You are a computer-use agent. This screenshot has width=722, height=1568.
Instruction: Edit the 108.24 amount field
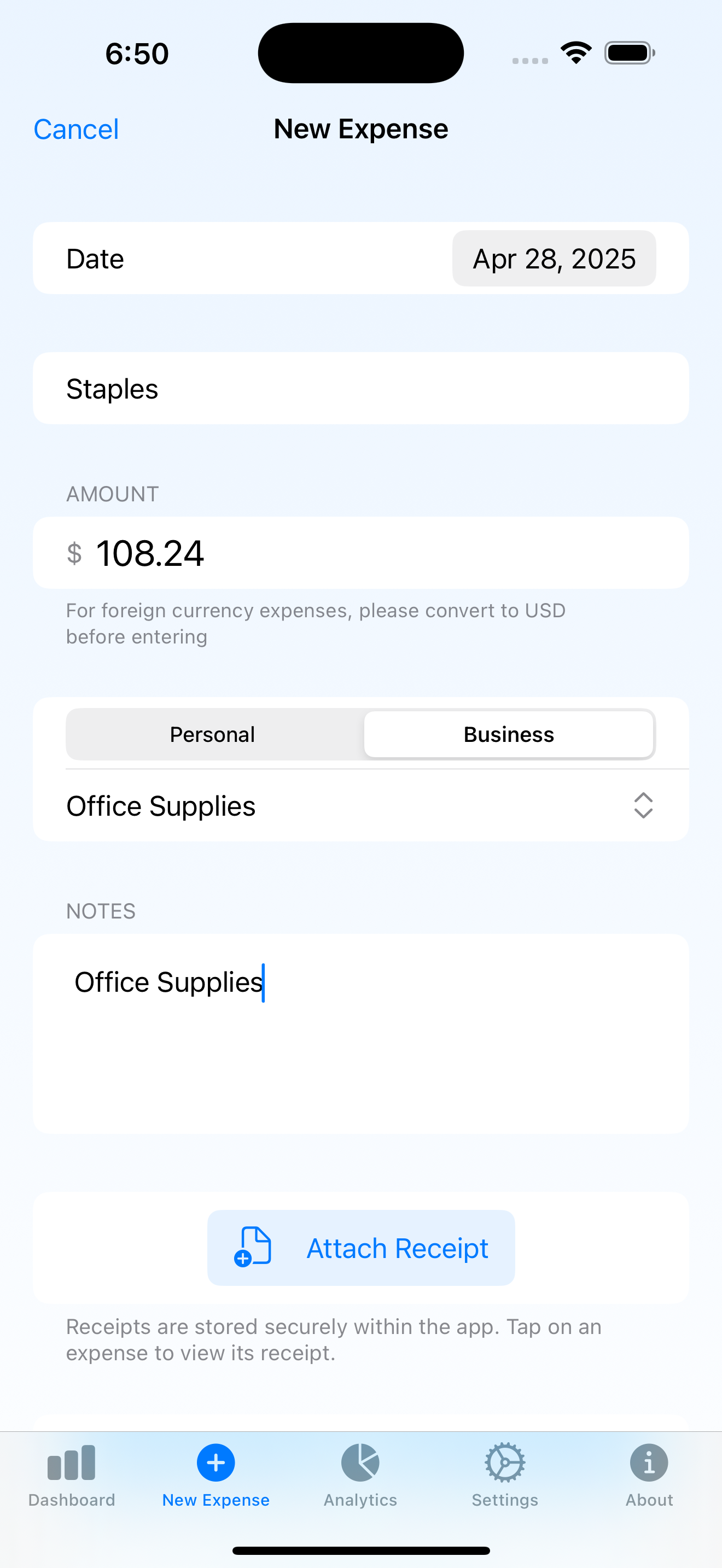(x=360, y=553)
